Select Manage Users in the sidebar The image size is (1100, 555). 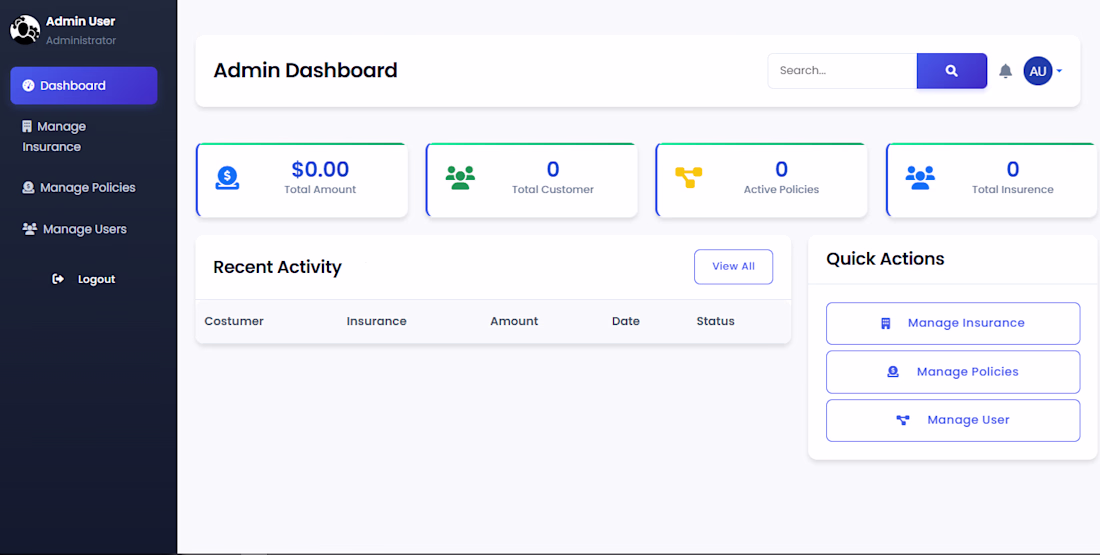click(x=84, y=229)
